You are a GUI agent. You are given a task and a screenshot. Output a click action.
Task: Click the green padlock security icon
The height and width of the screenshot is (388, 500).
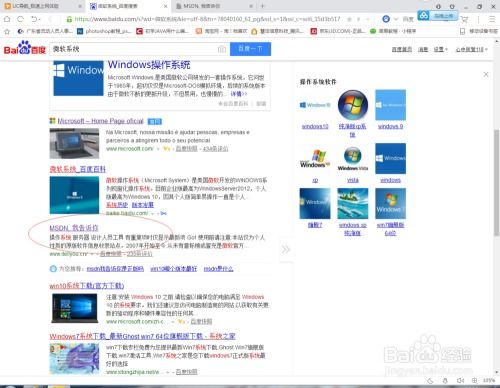(x=69, y=19)
